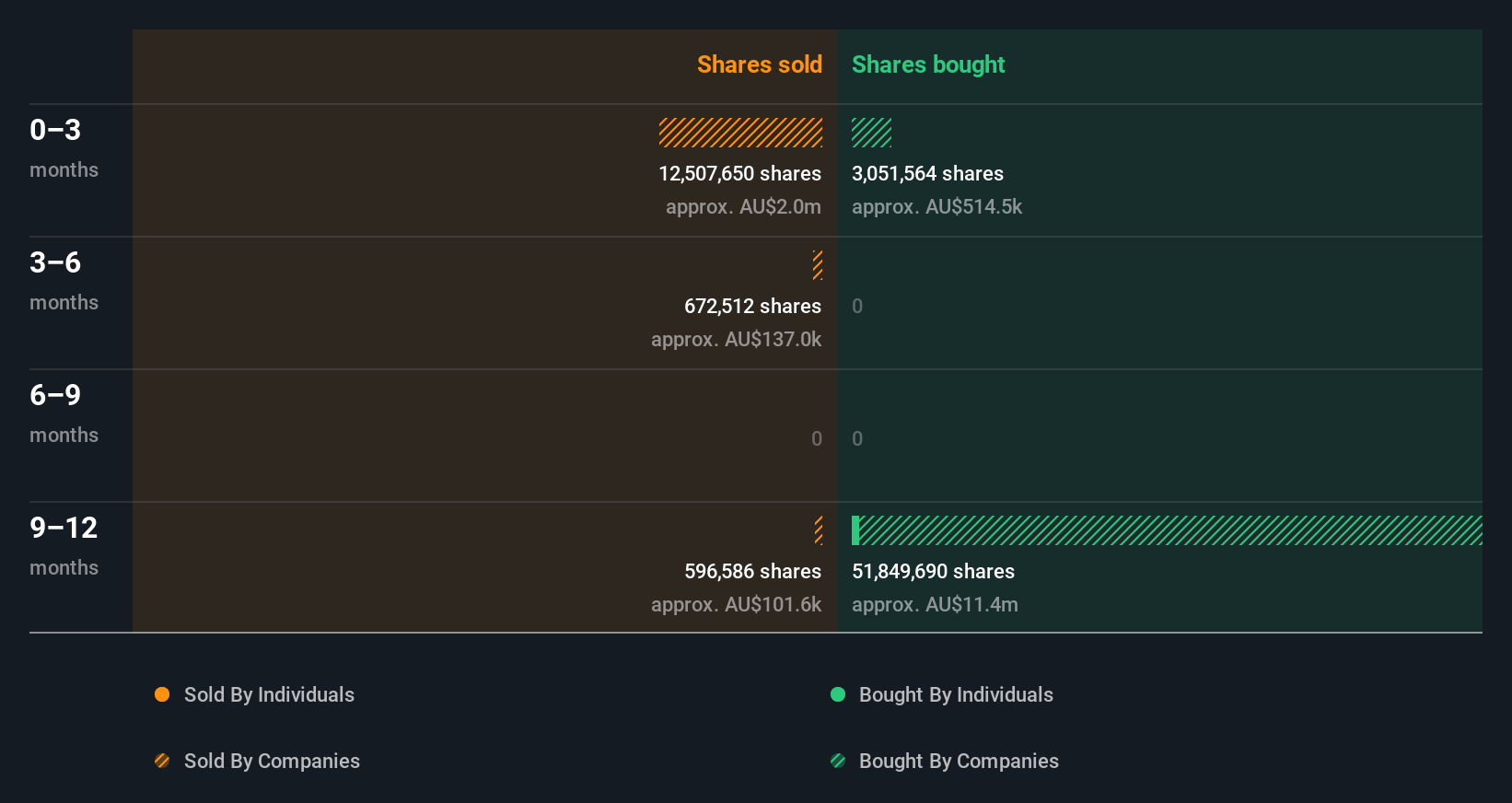Click the 51,849,690 shares value
1512x803 pixels.
[933, 571]
